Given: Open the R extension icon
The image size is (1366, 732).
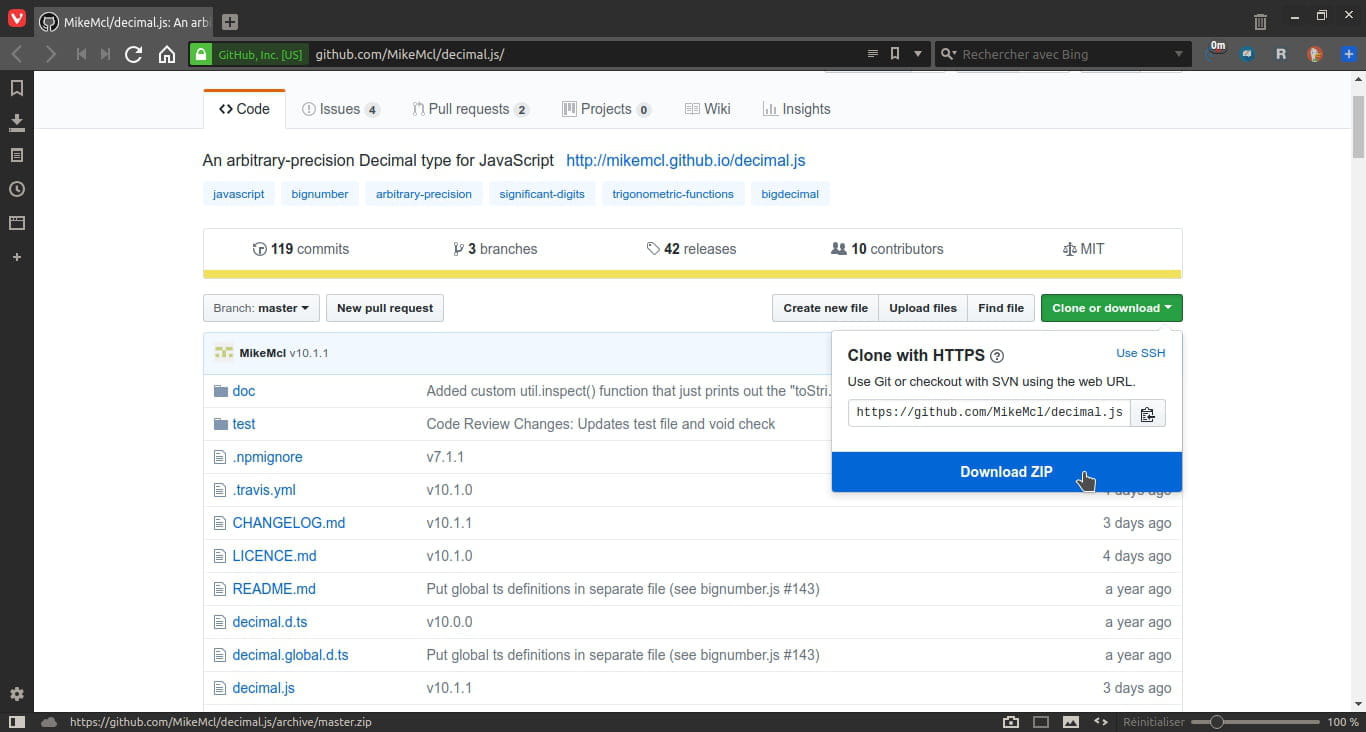Looking at the screenshot, I should (x=1281, y=54).
